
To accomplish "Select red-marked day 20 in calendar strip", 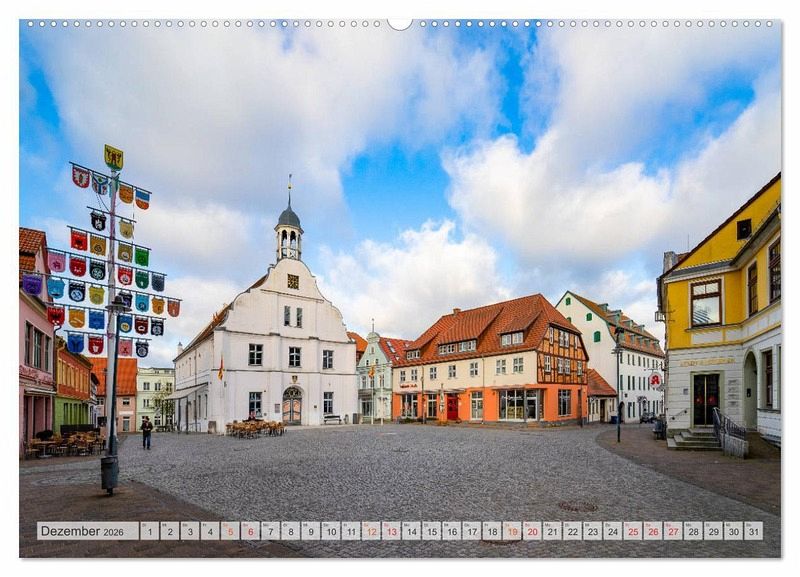I will [x=533, y=531].
